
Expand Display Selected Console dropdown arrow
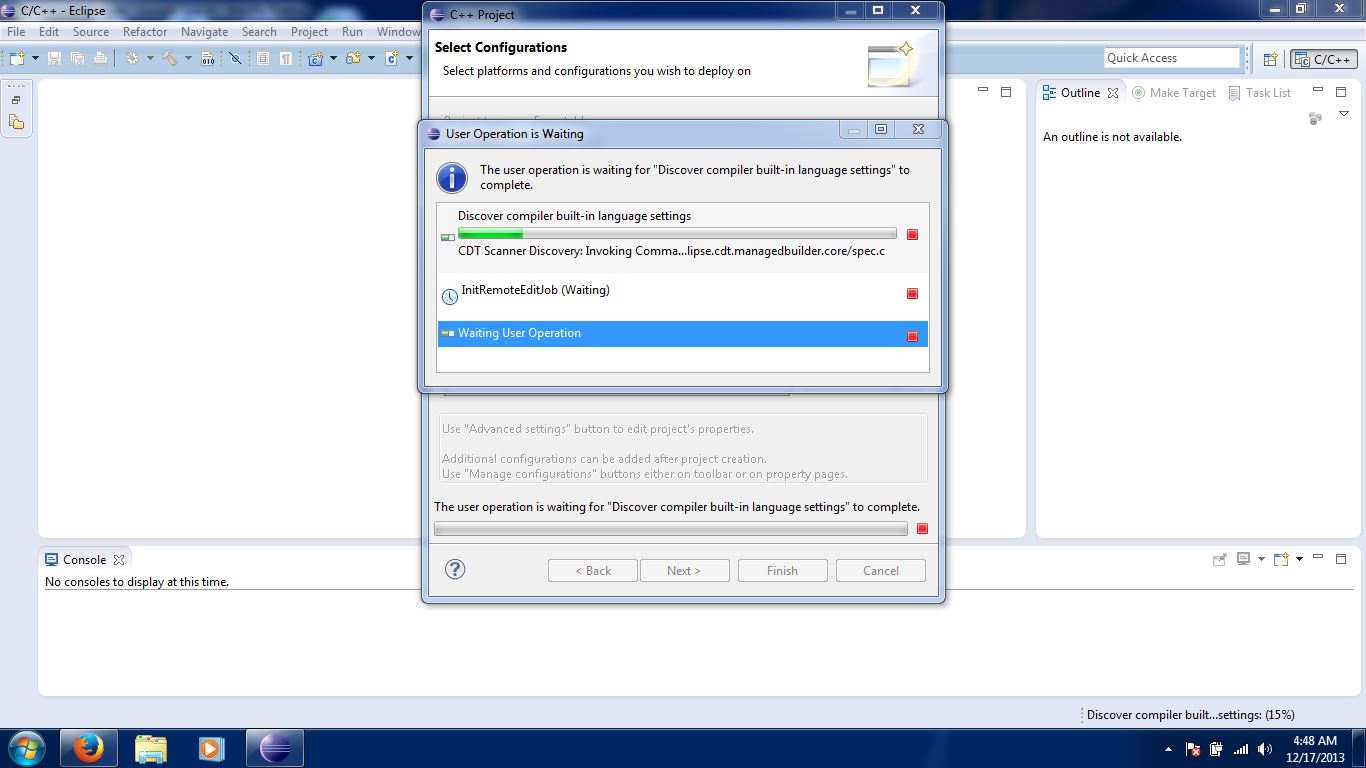(x=1261, y=559)
